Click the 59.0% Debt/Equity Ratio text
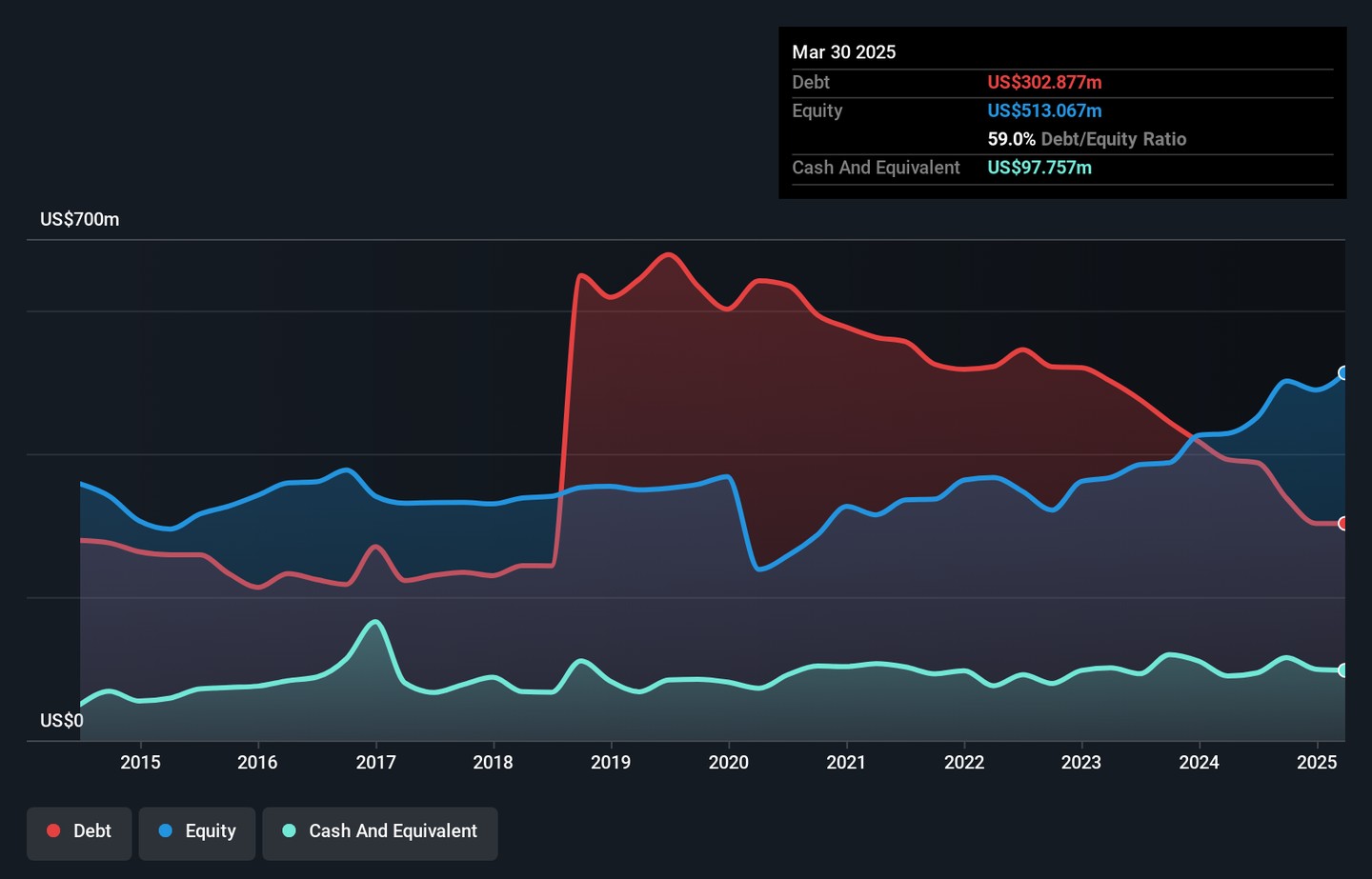This screenshot has width=1372, height=879. (x=1086, y=140)
